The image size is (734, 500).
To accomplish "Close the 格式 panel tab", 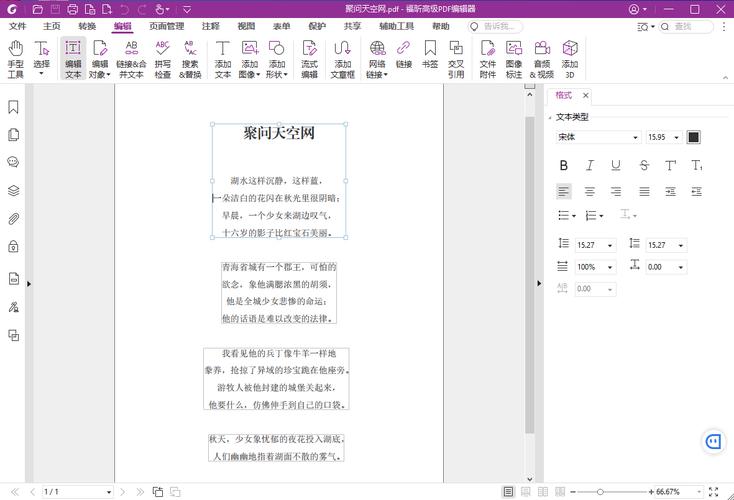I will coord(586,96).
